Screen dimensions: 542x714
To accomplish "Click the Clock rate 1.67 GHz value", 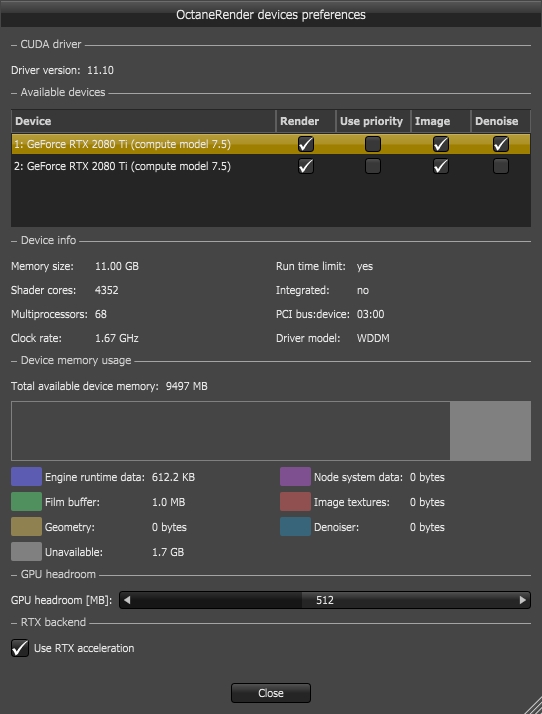I will pos(117,338).
